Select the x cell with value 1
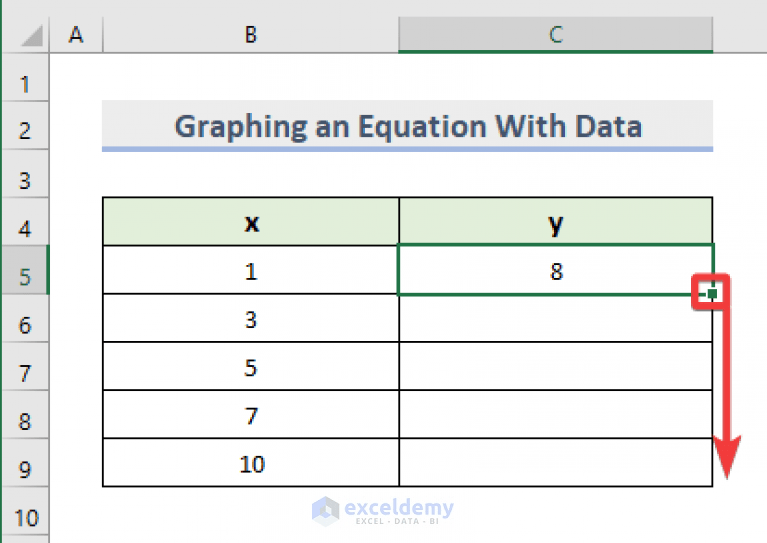 251,270
